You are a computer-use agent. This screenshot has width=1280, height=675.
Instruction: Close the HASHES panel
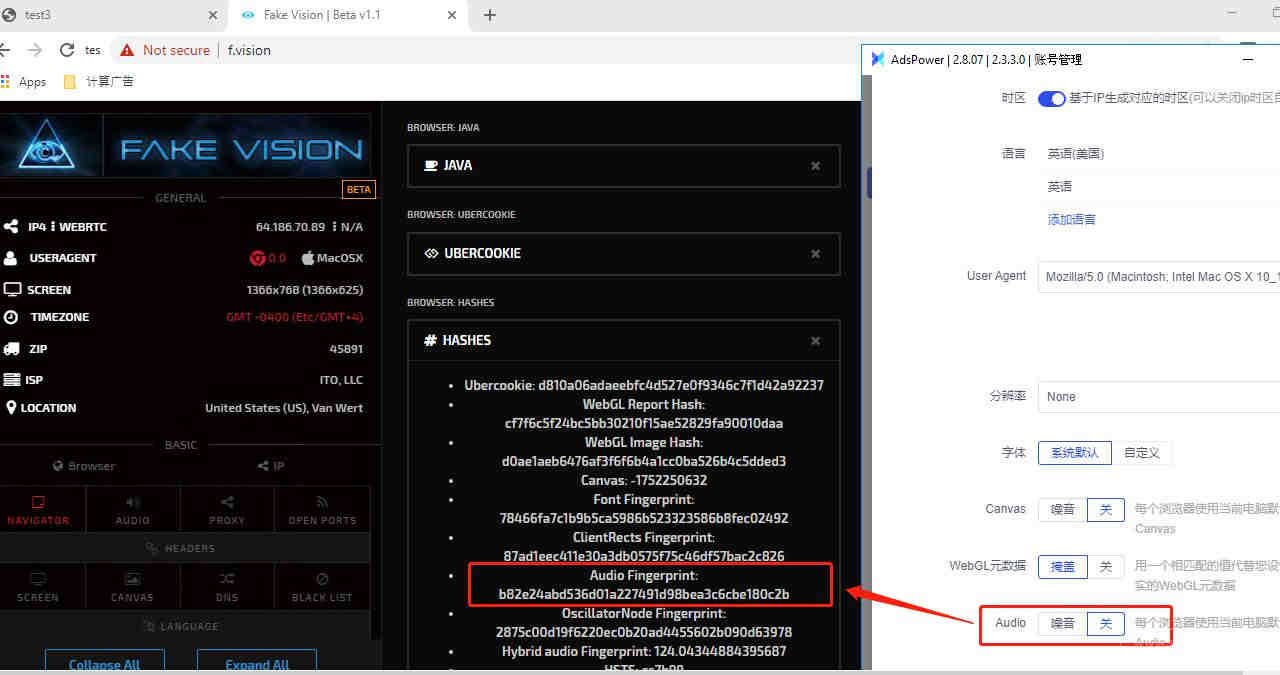816,341
